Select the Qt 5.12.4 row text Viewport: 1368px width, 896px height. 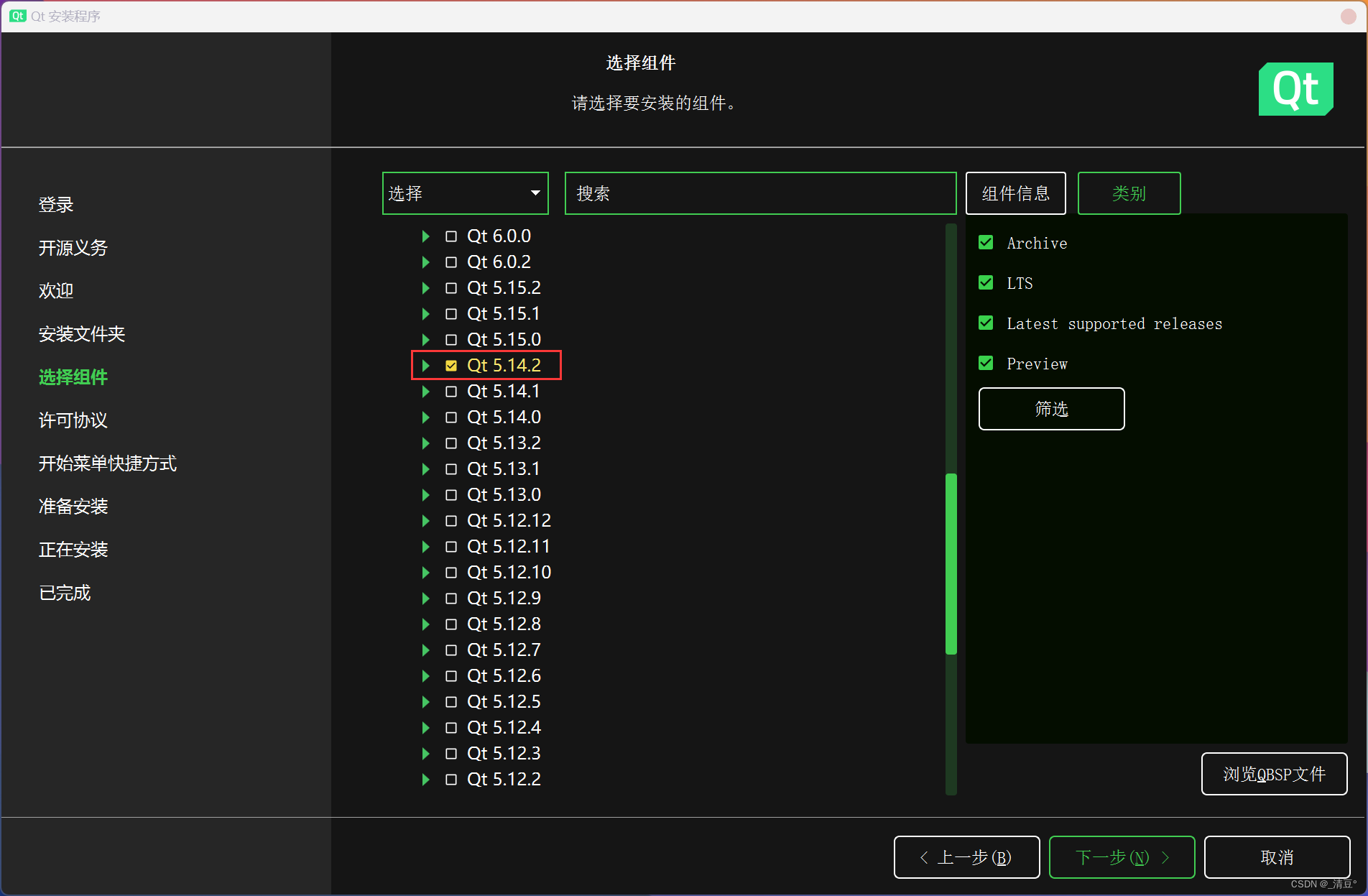click(504, 728)
